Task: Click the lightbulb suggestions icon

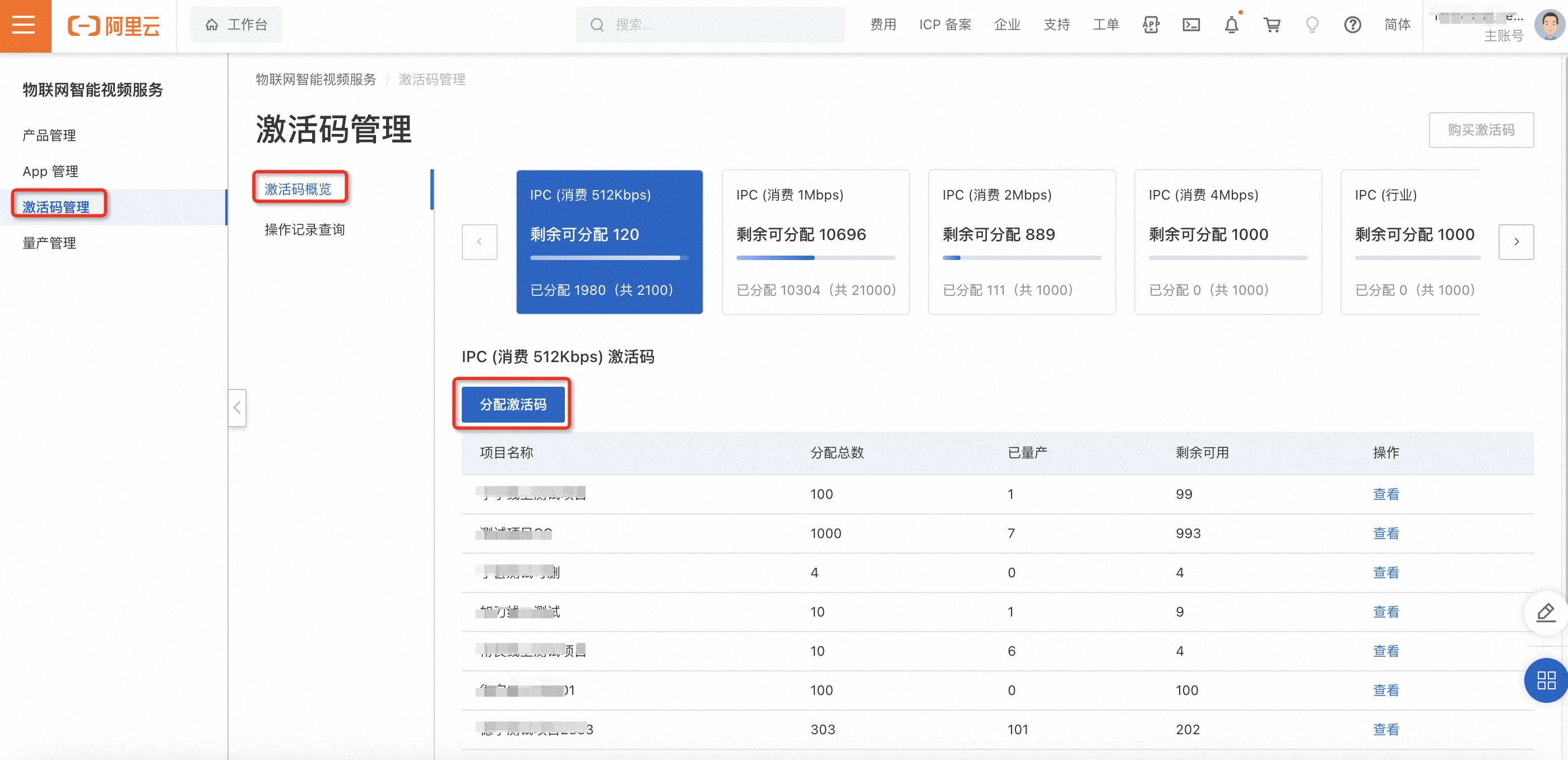Action: coord(1312,25)
